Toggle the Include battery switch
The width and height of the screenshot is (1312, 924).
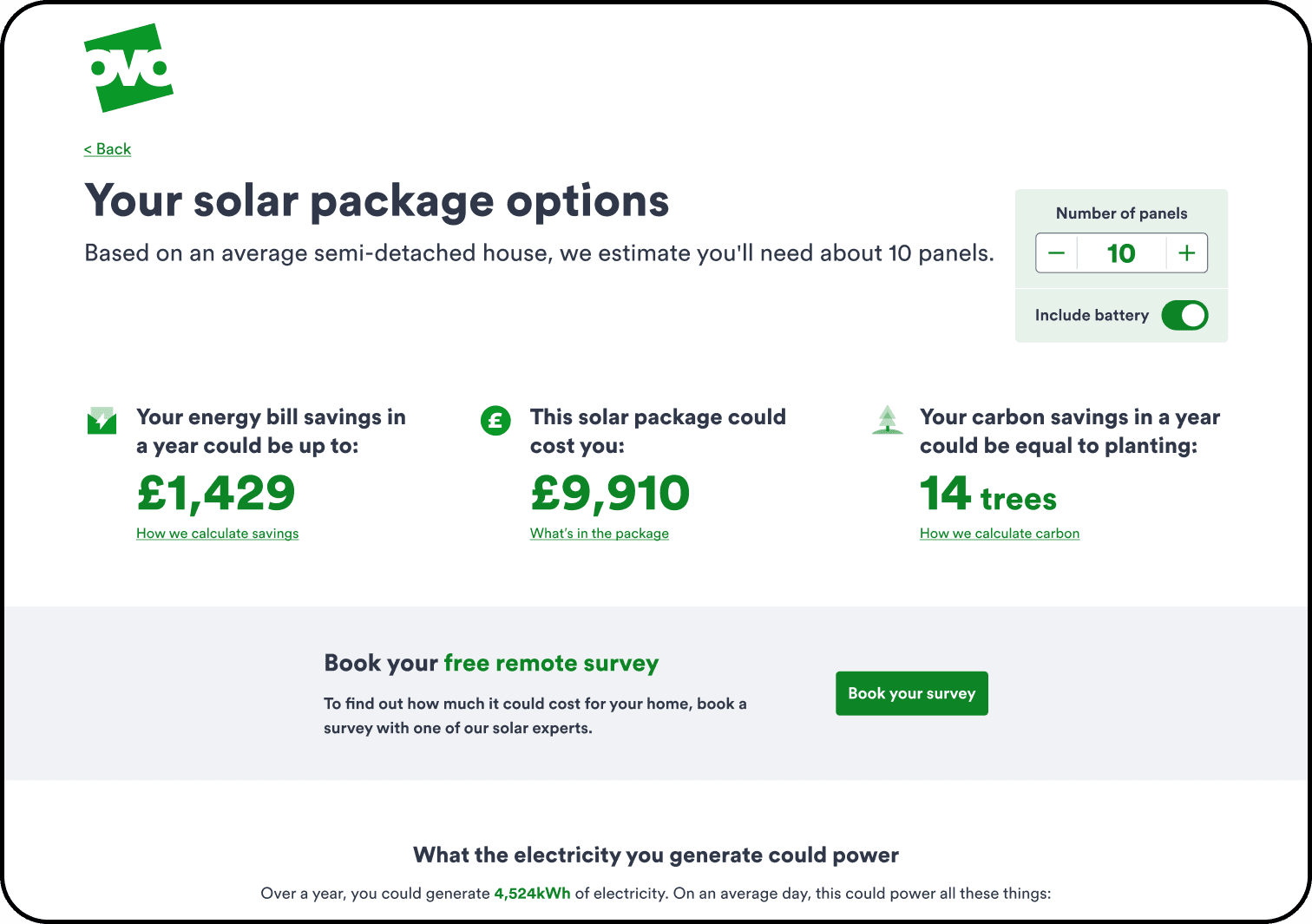point(1184,315)
